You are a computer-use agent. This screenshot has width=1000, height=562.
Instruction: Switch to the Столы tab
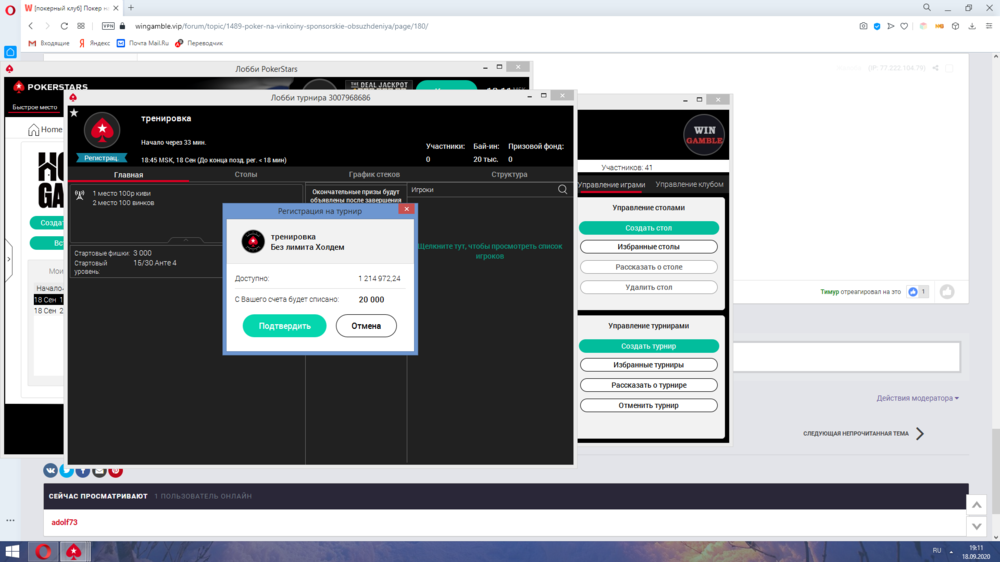pos(246,174)
